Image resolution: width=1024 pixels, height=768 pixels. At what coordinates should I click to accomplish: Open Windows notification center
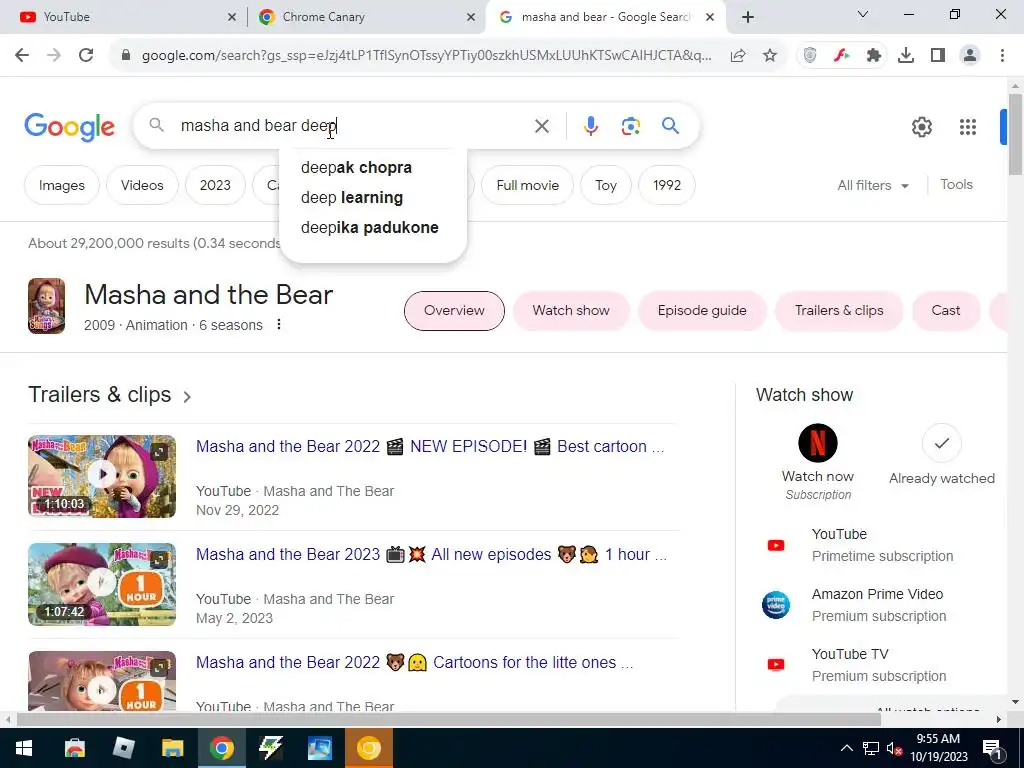(992, 748)
